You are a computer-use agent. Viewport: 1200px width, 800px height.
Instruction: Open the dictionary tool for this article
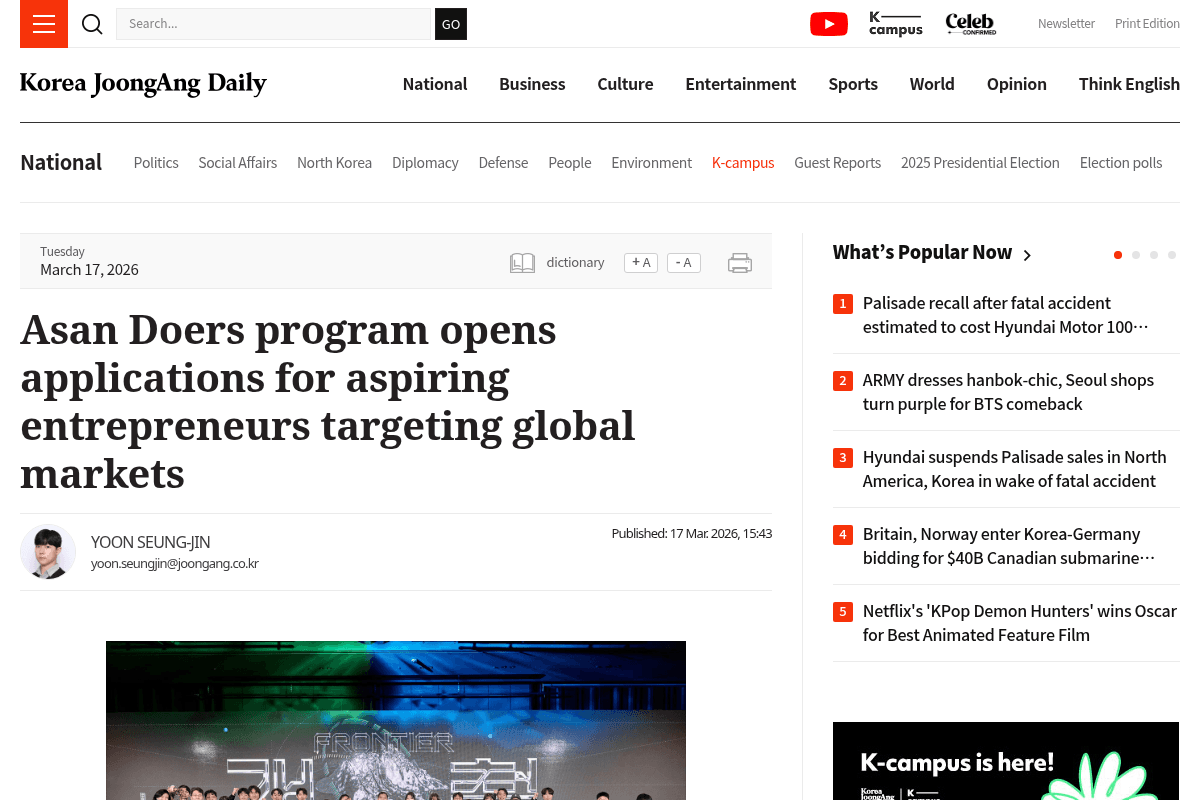557,262
